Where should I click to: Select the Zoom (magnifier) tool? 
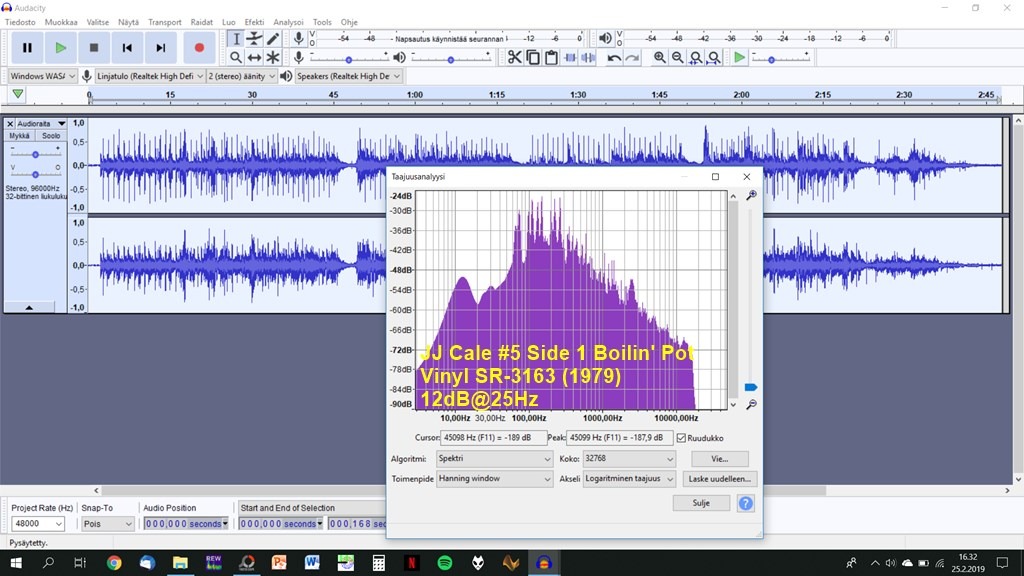[x=236, y=57]
